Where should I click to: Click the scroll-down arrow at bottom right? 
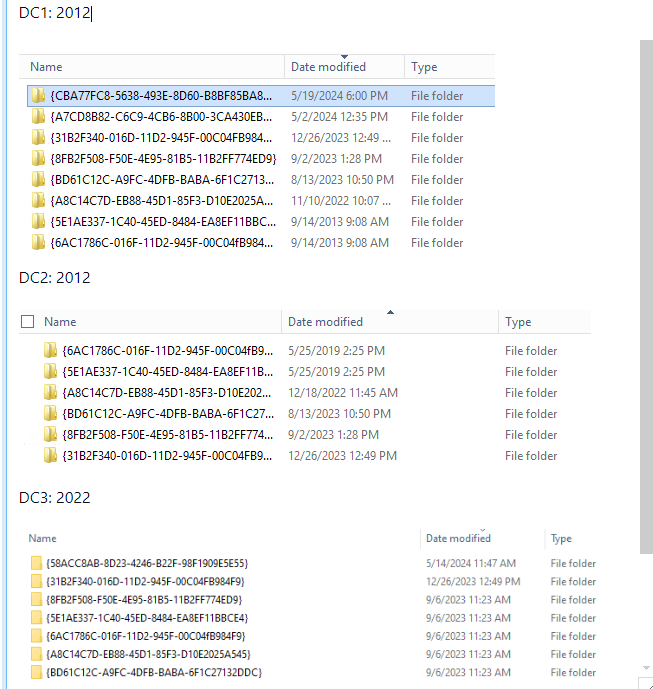coord(646,668)
